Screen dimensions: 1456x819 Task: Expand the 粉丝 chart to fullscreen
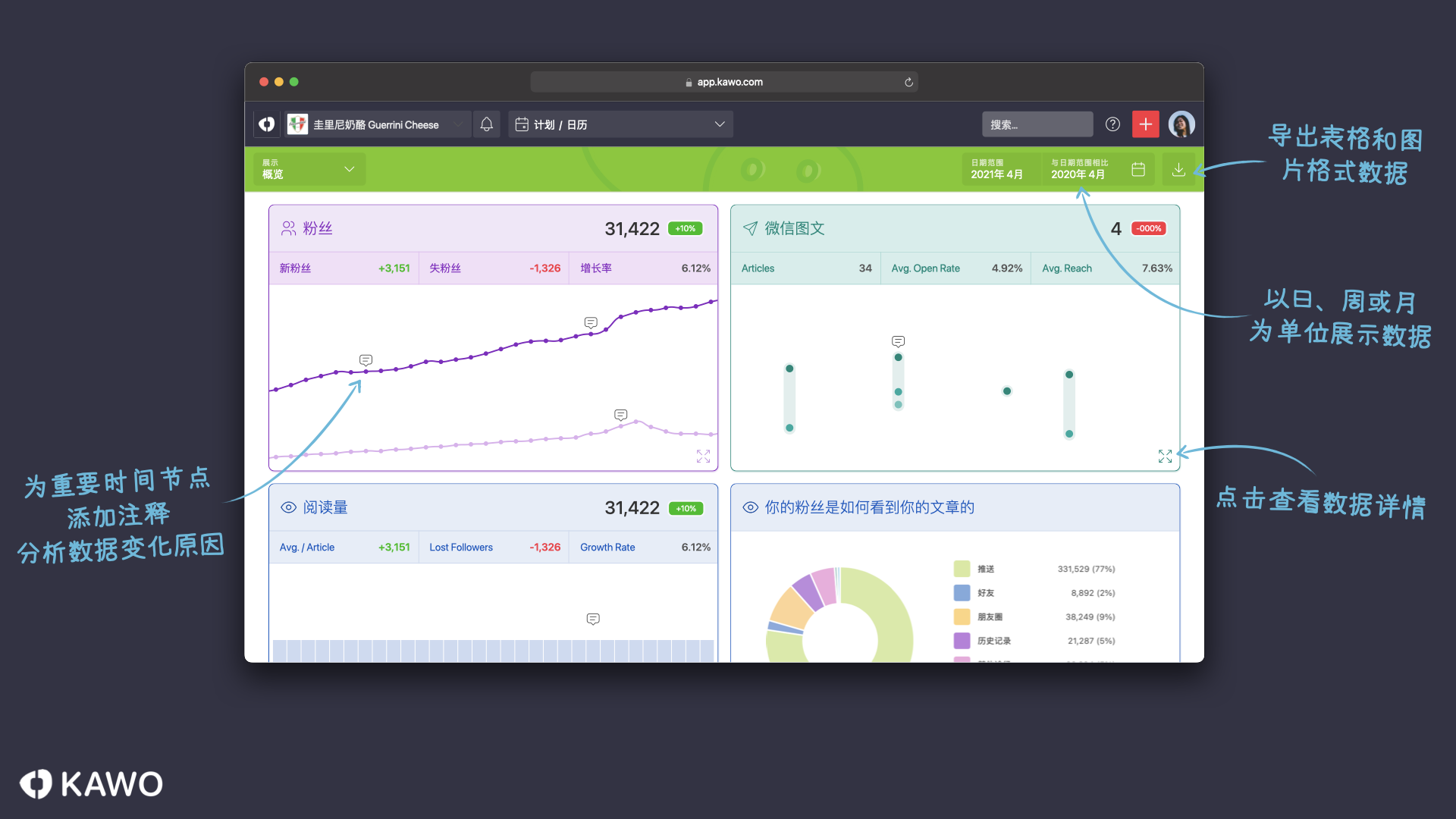click(x=703, y=456)
